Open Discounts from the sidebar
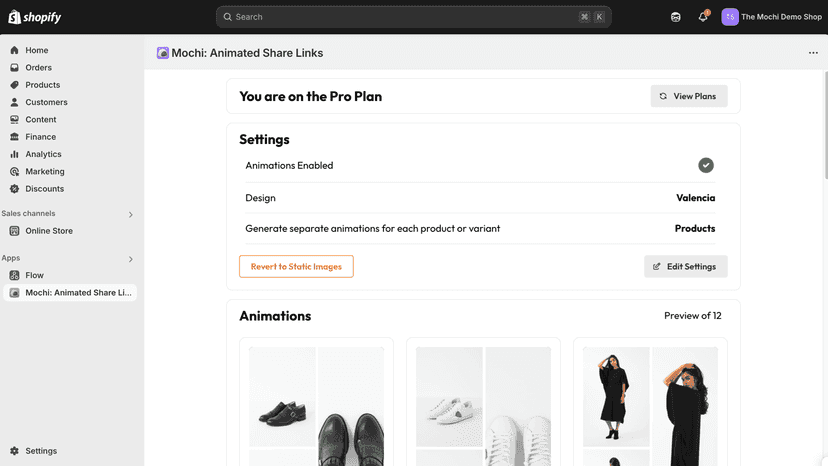828x466 pixels. (44, 189)
